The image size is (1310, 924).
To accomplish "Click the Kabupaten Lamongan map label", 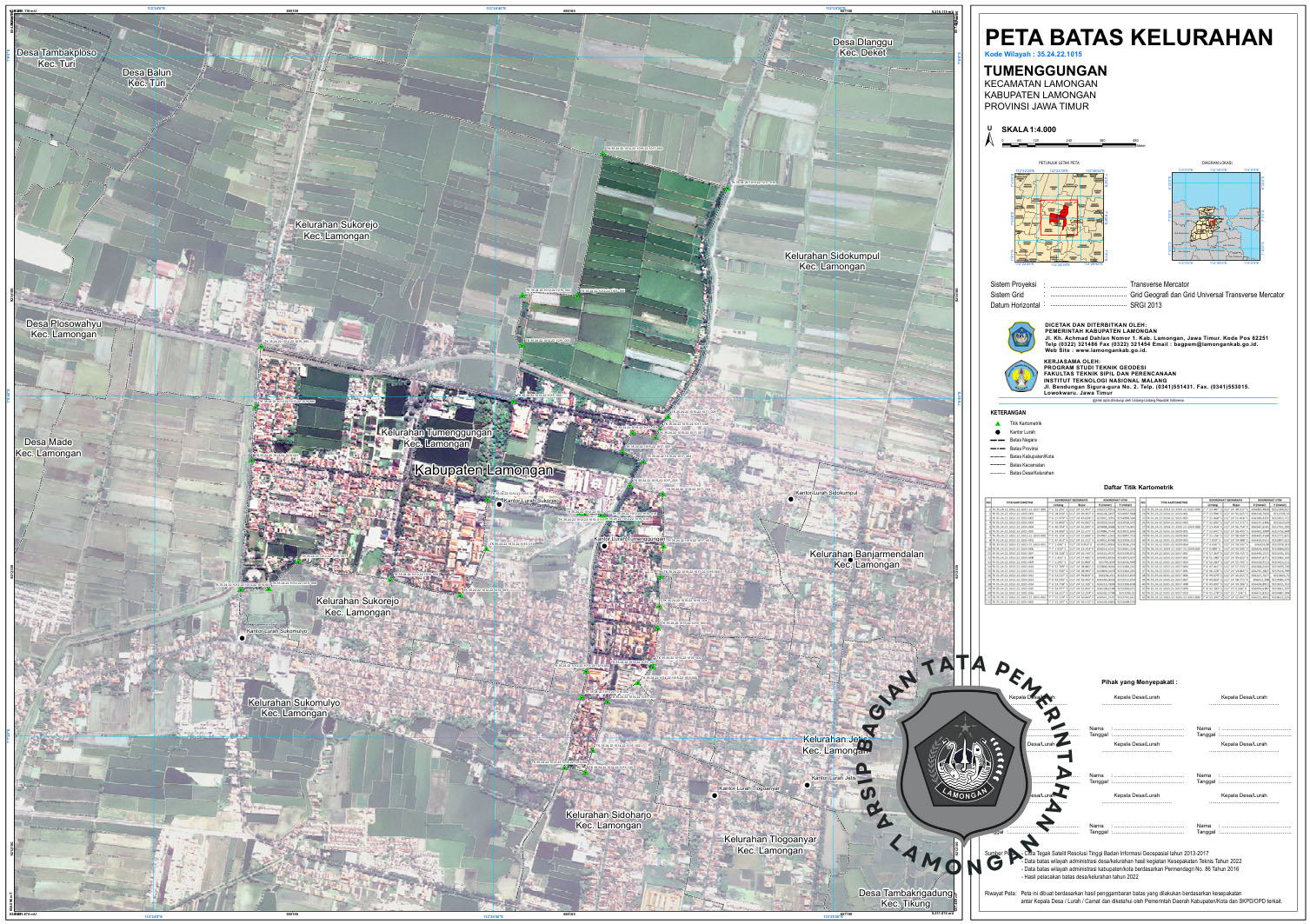I will 483,470.
